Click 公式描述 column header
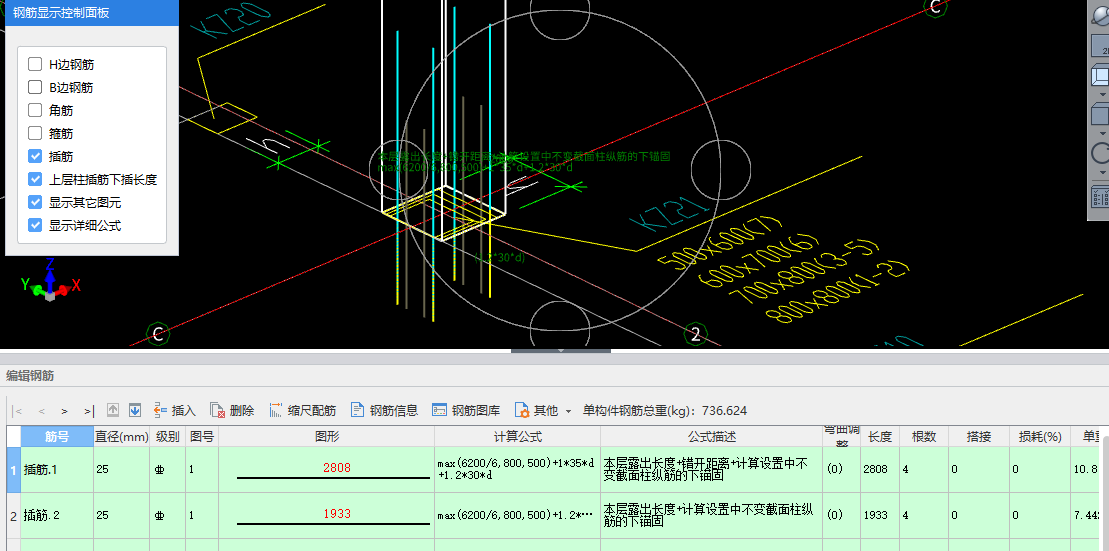The width and height of the screenshot is (1109, 551). [712, 436]
